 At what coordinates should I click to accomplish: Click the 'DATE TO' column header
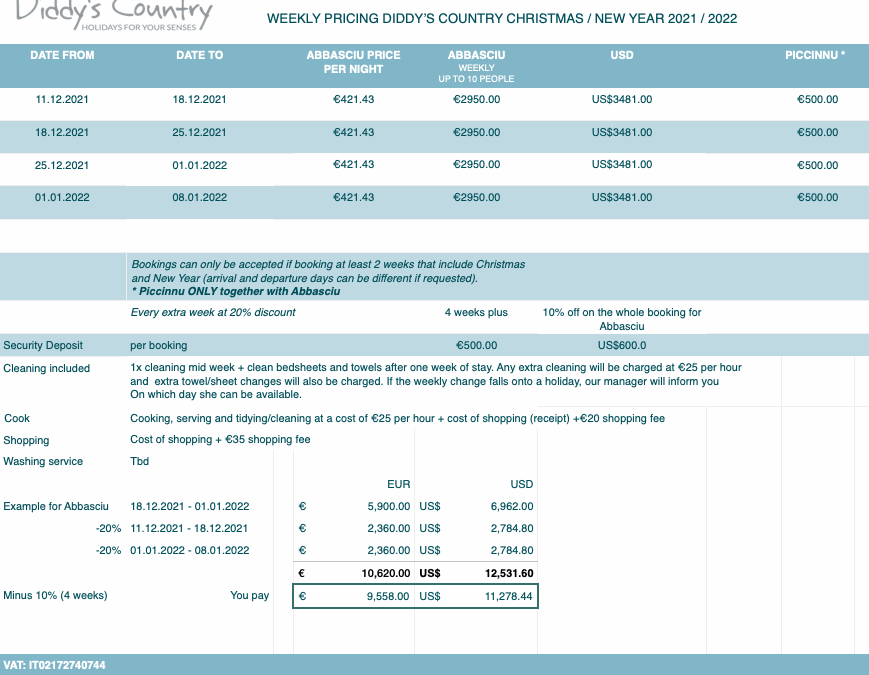pos(200,55)
